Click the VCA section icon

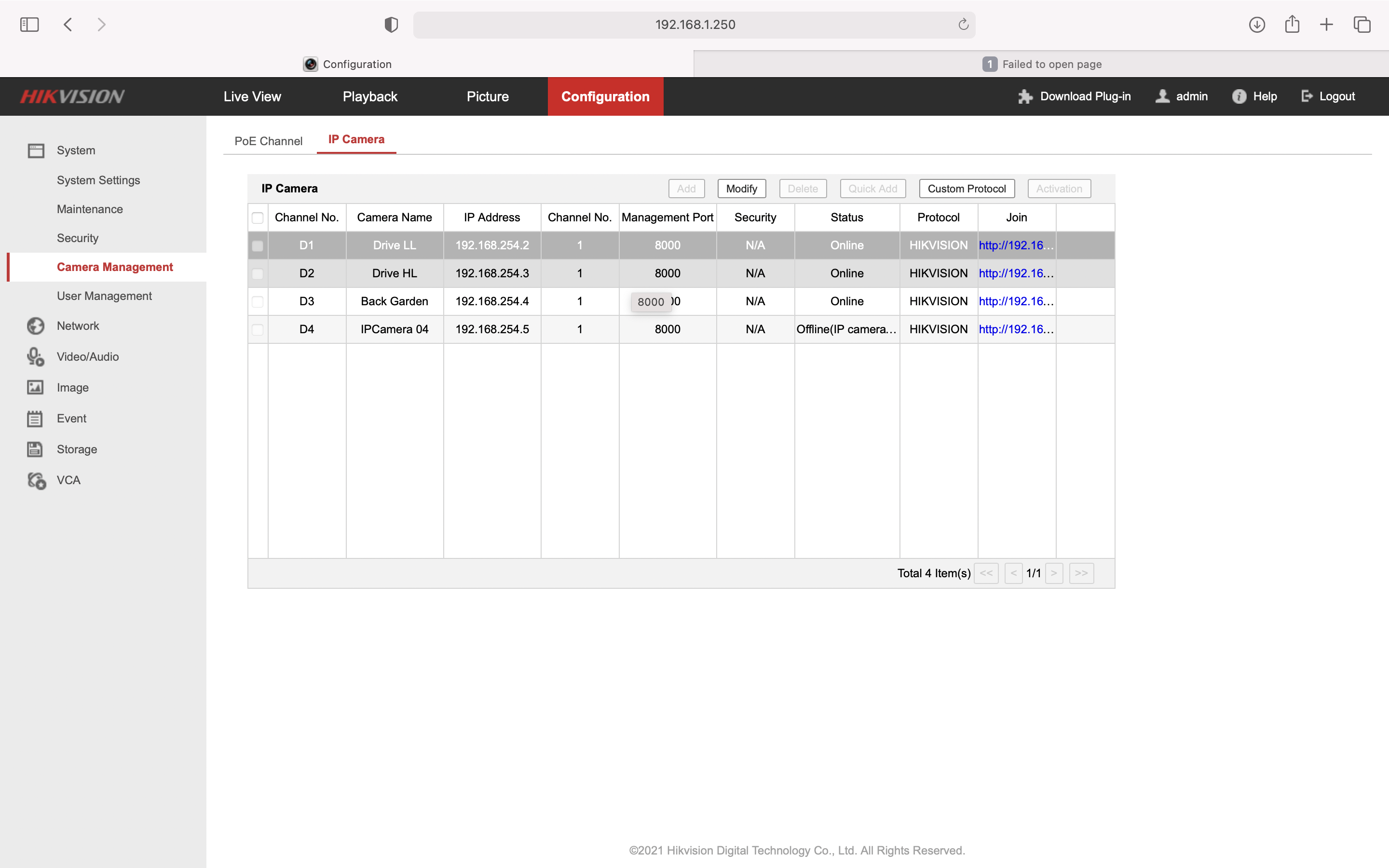click(36, 480)
